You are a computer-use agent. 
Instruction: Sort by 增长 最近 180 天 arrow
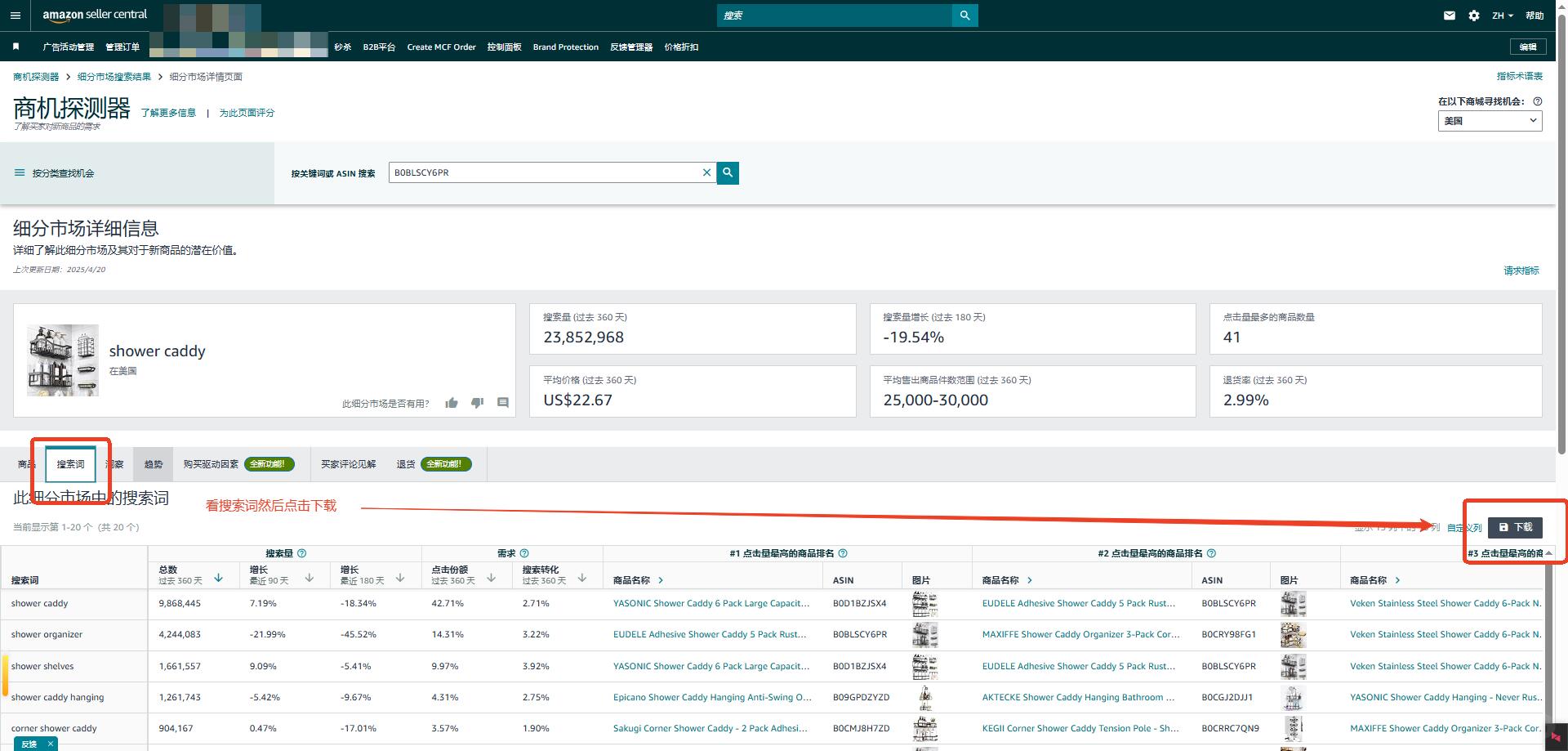400,578
